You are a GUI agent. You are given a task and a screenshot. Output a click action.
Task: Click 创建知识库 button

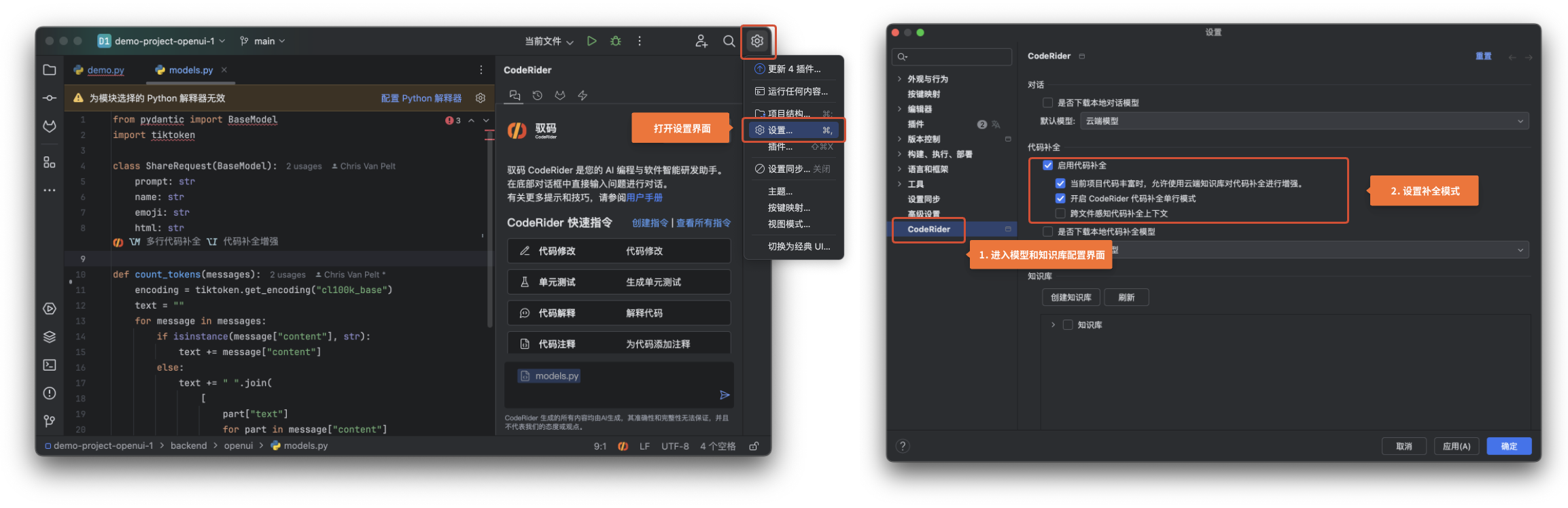[x=1071, y=297]
